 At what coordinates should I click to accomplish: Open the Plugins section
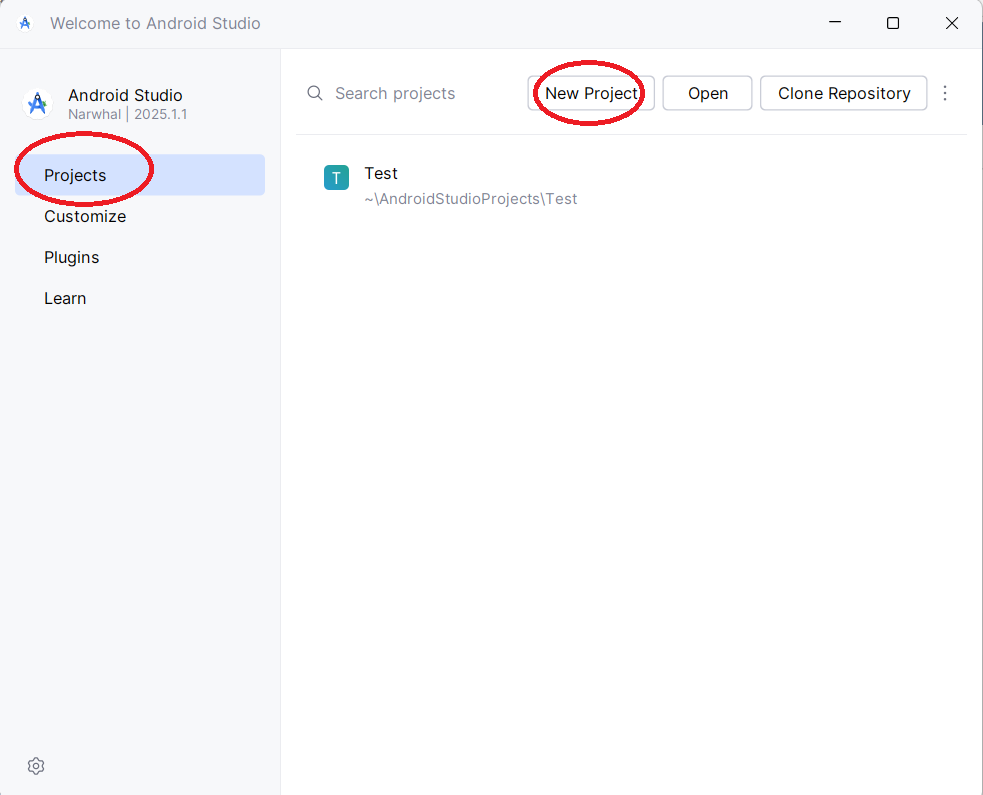(x=72, y=257)
